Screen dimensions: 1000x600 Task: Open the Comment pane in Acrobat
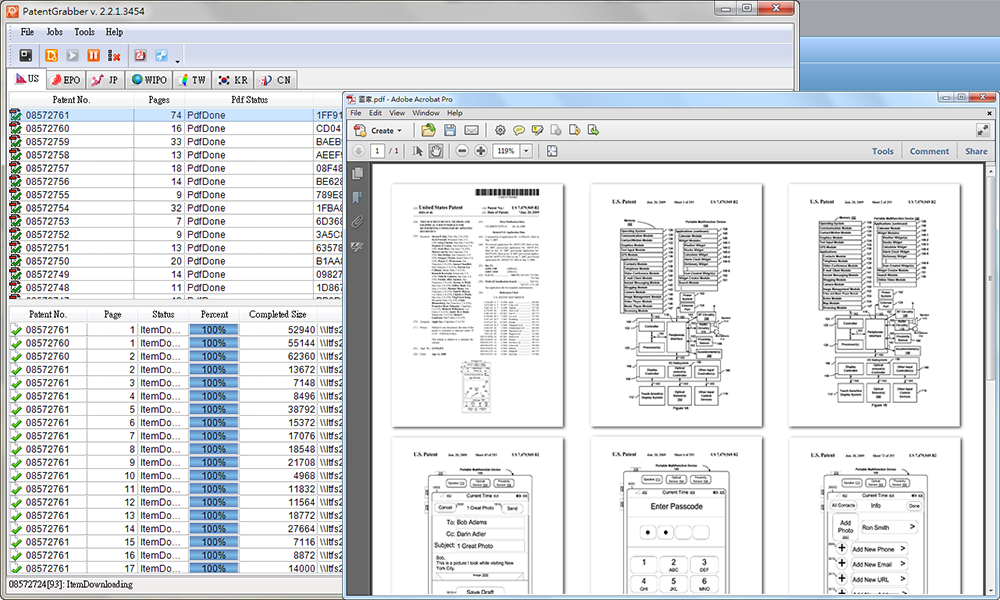[x=929, y=151]
